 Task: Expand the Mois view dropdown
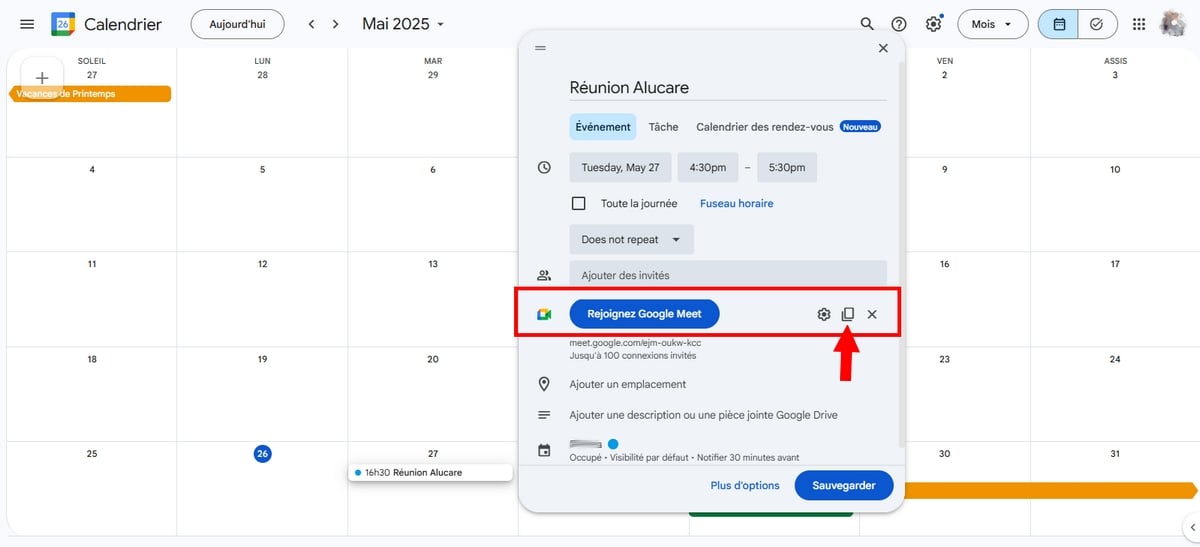pos(992,24)
